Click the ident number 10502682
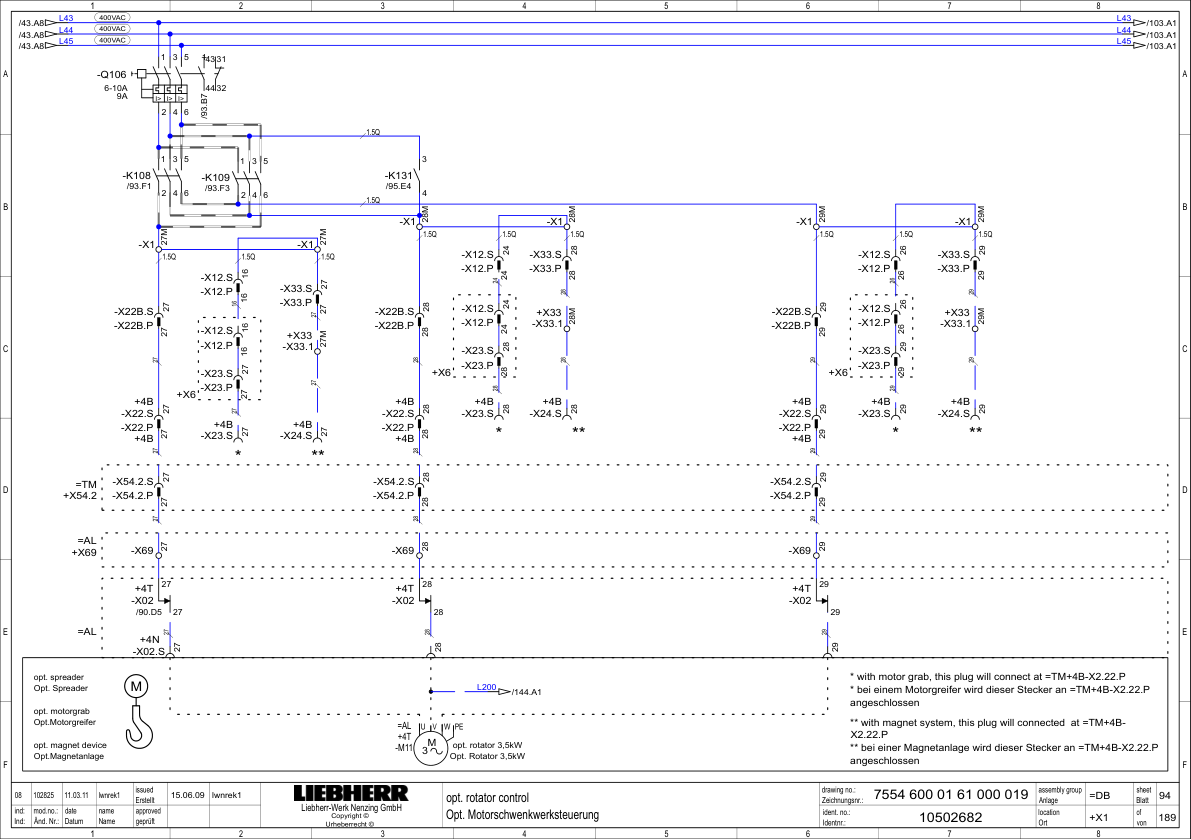The width and height of the screenshot is (1191, 840). point(950,818)
